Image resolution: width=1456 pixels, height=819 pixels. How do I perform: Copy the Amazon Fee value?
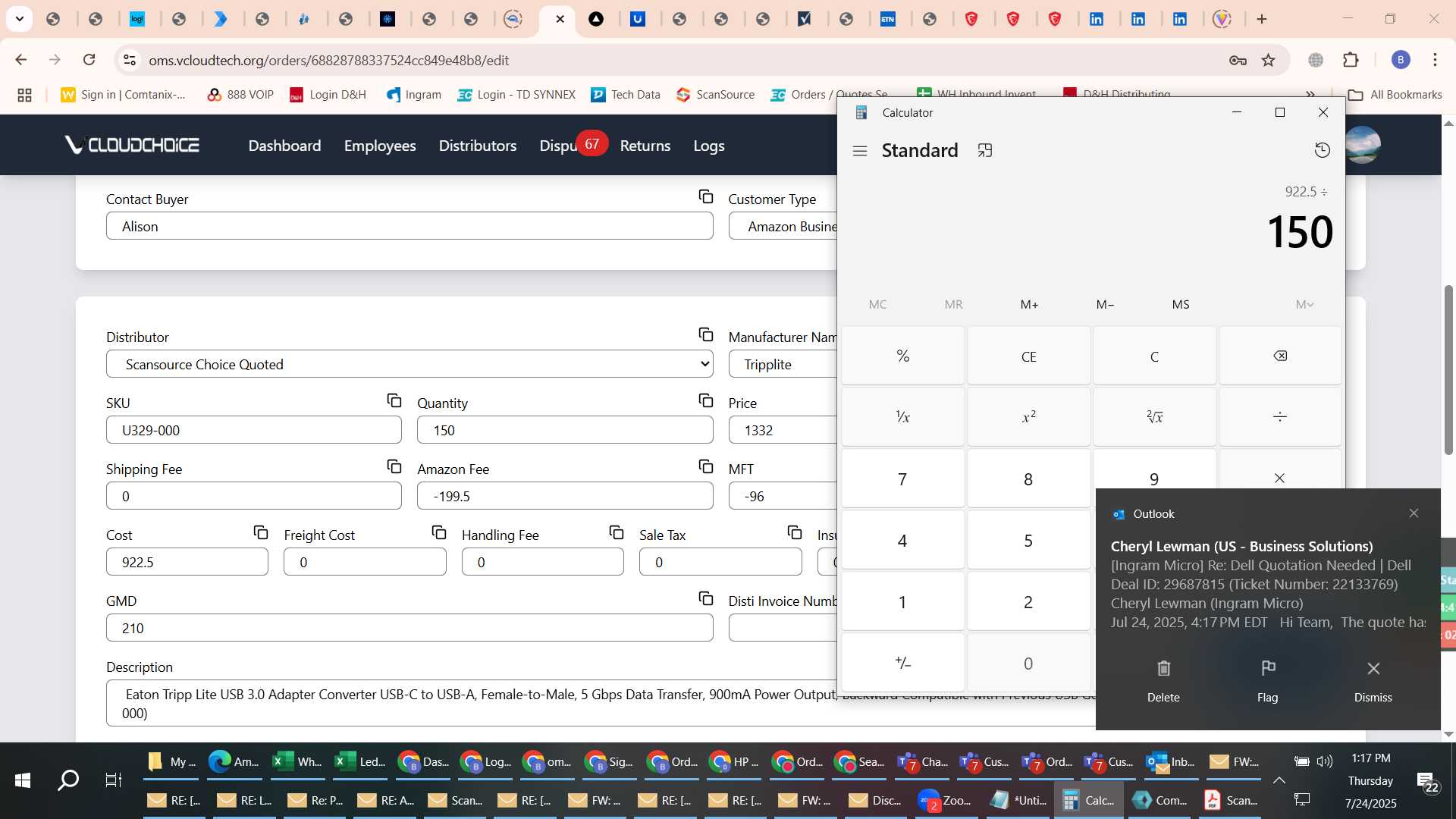[706, 466]
